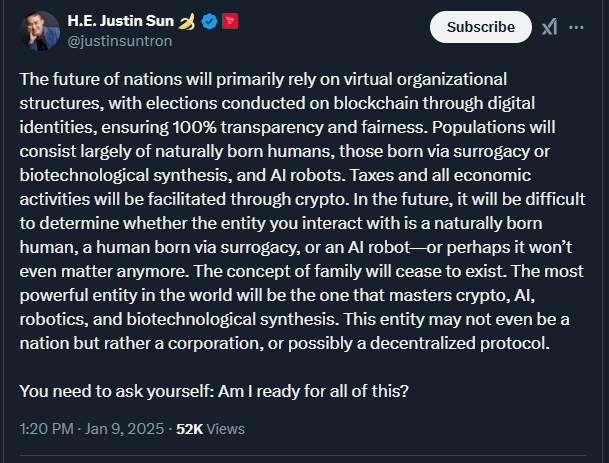Open the 1:20 PM timestamp link

tap(46, 429)
